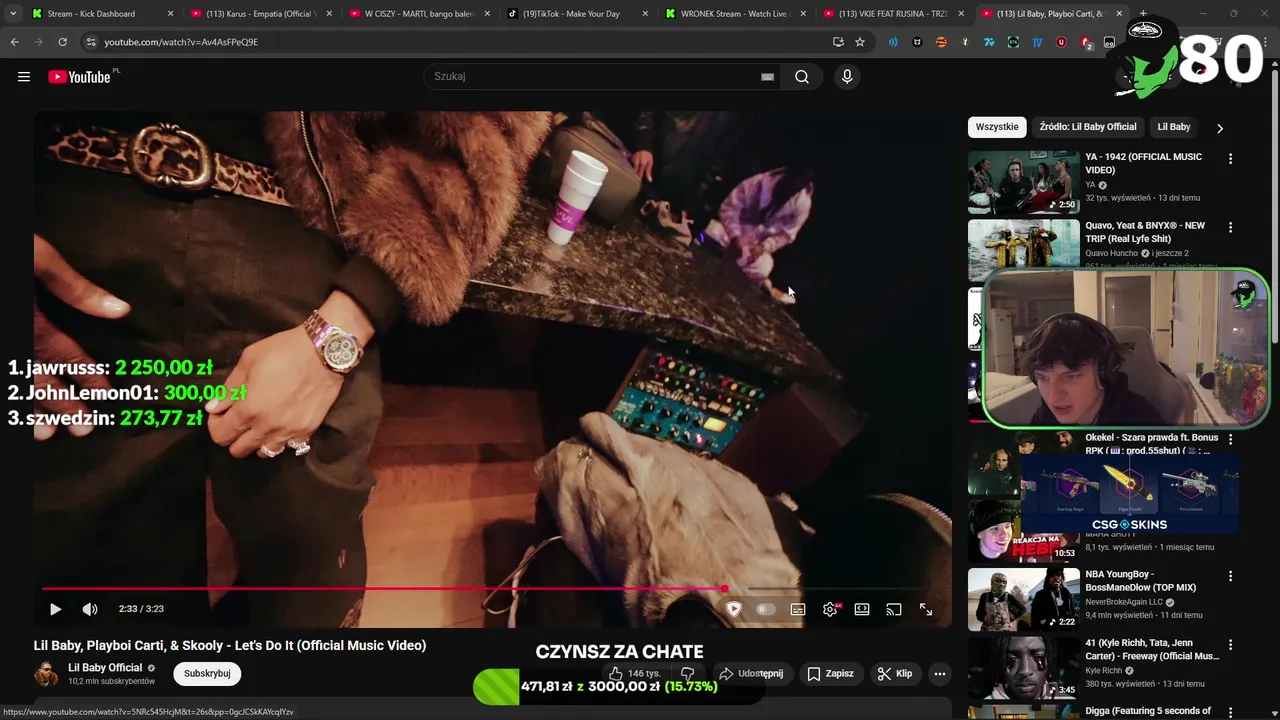Viewport: 1280px width, 720px height.
Task: Start voice search with the microphone
Action: pyautogui.click(x=847, y=77)
